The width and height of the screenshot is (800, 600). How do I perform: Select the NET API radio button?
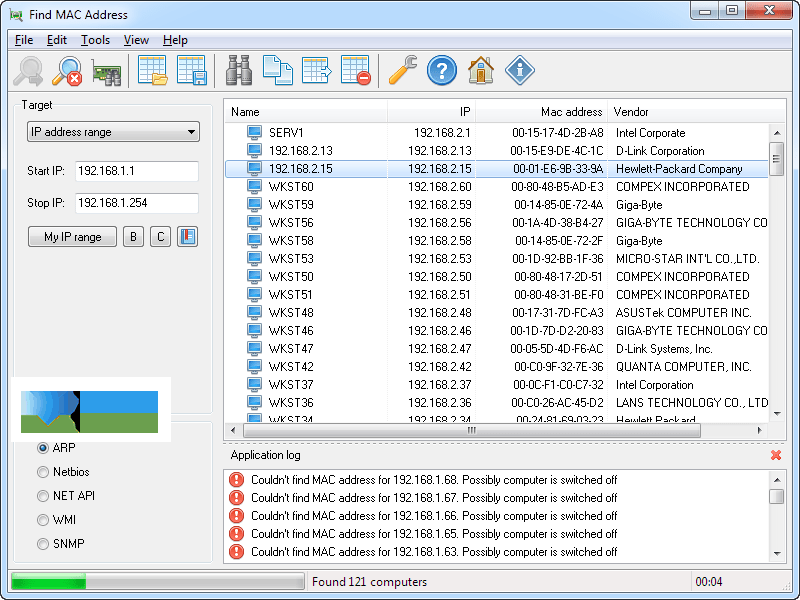[x=43, y=496]
